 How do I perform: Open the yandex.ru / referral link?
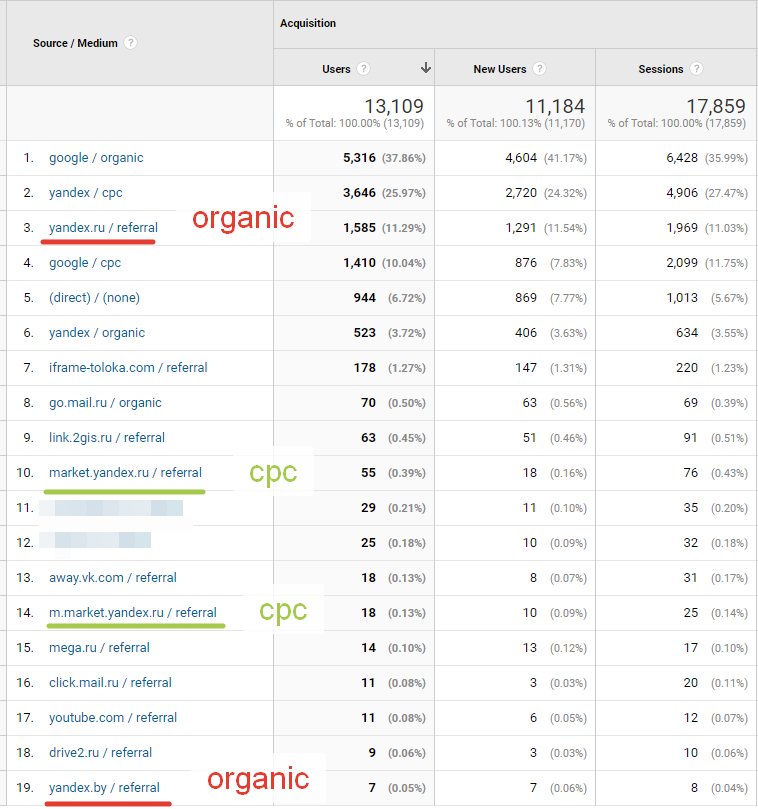click(x=103, y=228)
